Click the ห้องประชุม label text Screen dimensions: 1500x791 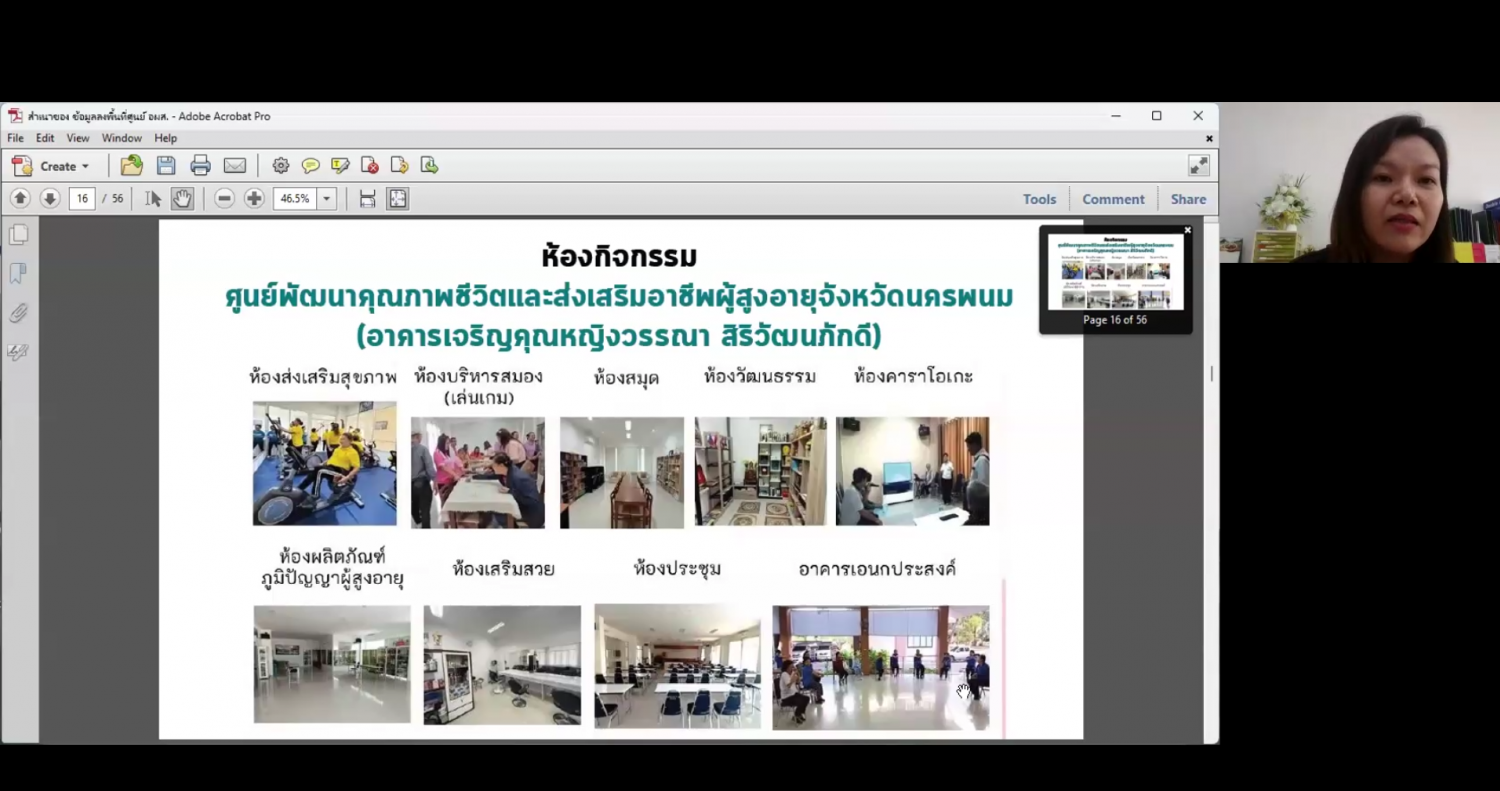(677, 568)
